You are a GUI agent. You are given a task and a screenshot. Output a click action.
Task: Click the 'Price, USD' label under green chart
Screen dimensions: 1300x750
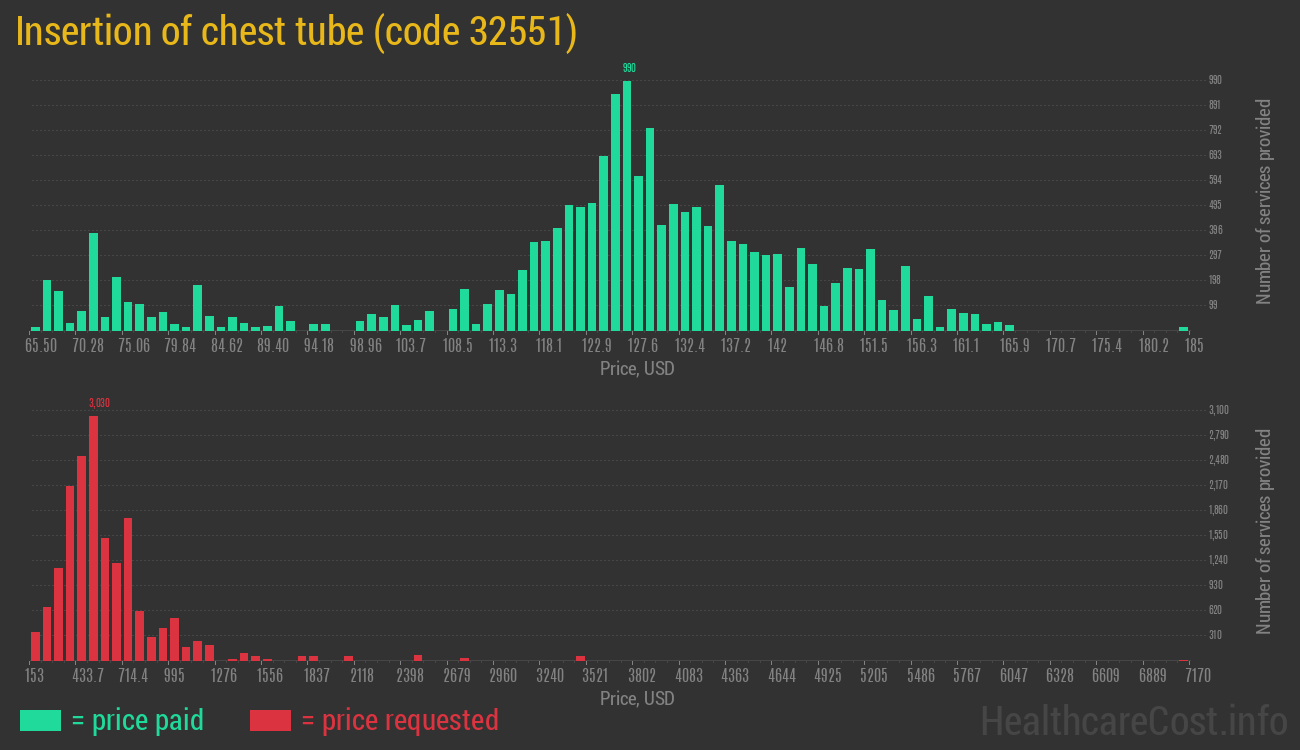pos(637,368)
